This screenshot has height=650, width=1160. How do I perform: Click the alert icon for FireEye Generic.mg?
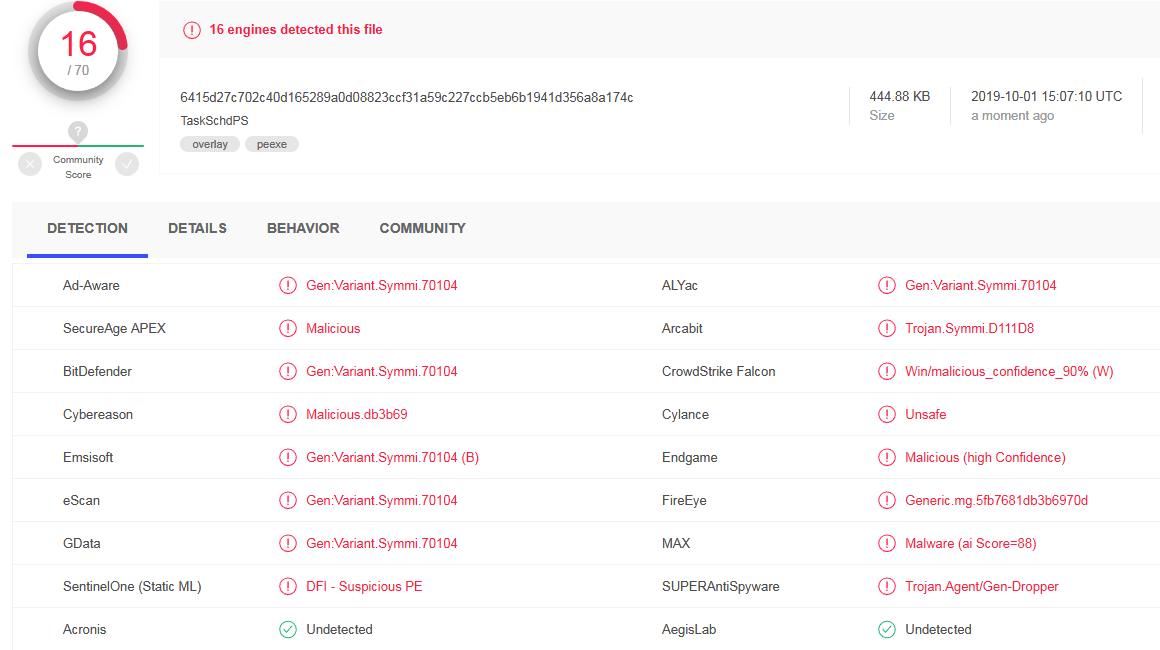(886, 501)
